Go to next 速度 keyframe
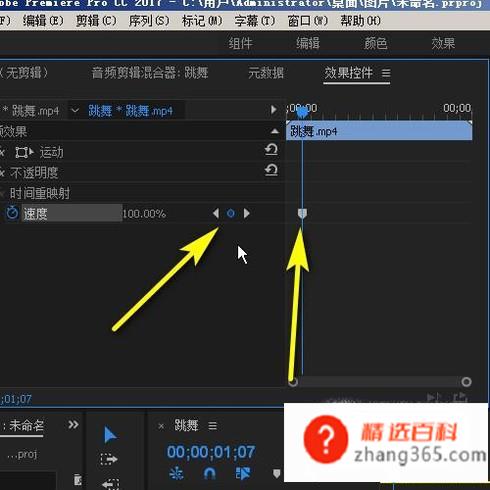The width and height of the screenshot is (490, 490). pos(246,213)
